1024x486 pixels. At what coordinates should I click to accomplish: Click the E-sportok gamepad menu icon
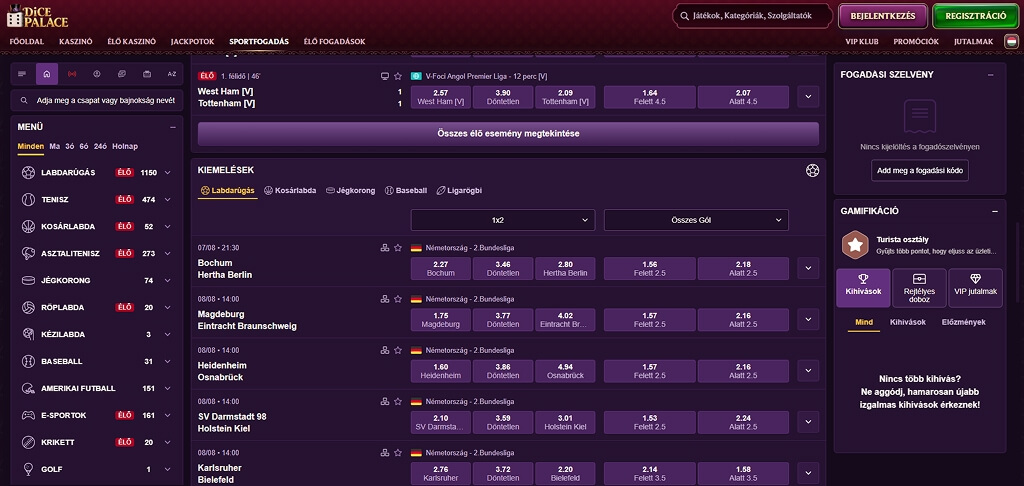pyautogui.click(x=28, y=415)
